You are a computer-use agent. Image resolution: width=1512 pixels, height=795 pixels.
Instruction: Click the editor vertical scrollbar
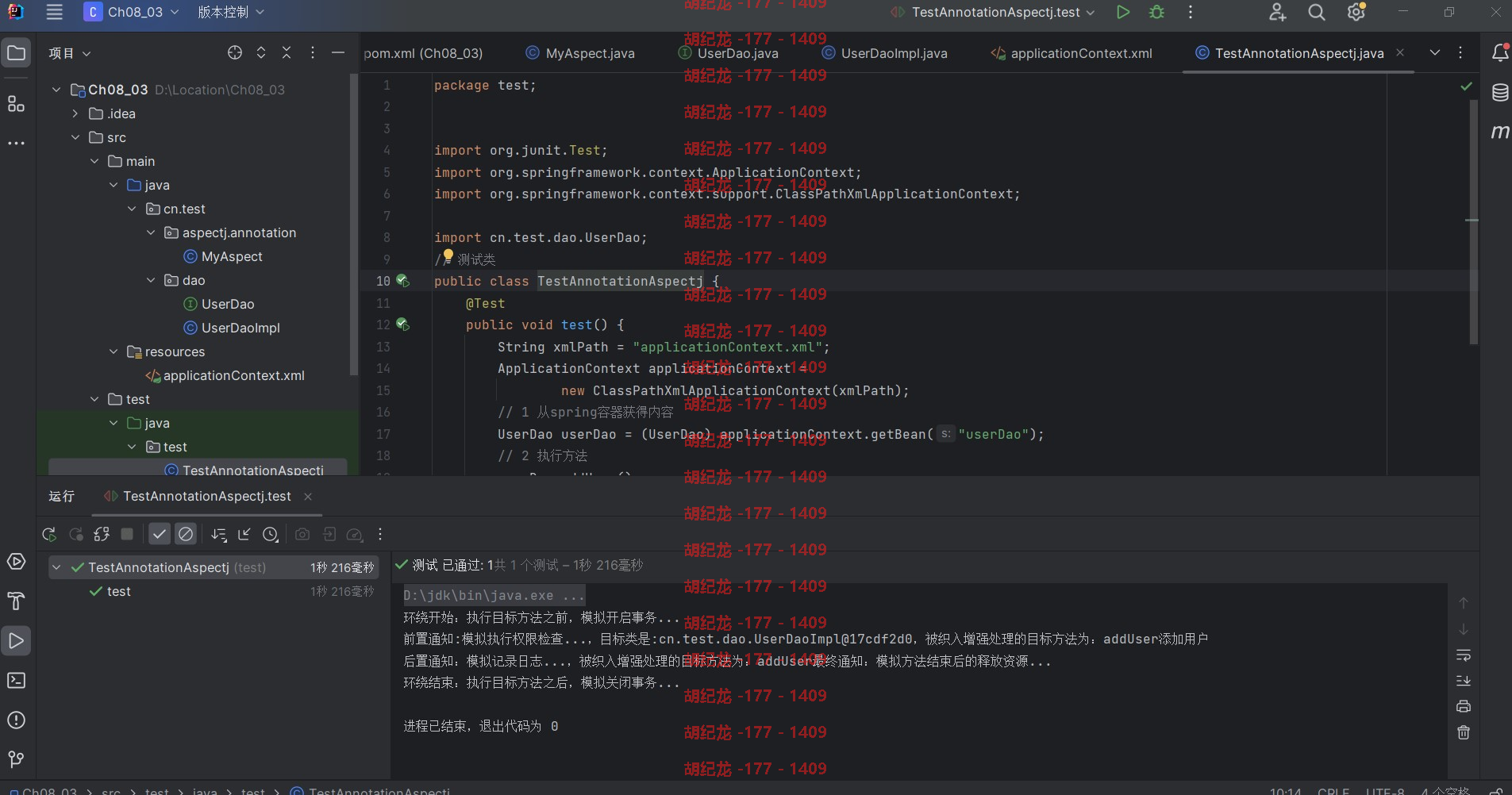1473,222
